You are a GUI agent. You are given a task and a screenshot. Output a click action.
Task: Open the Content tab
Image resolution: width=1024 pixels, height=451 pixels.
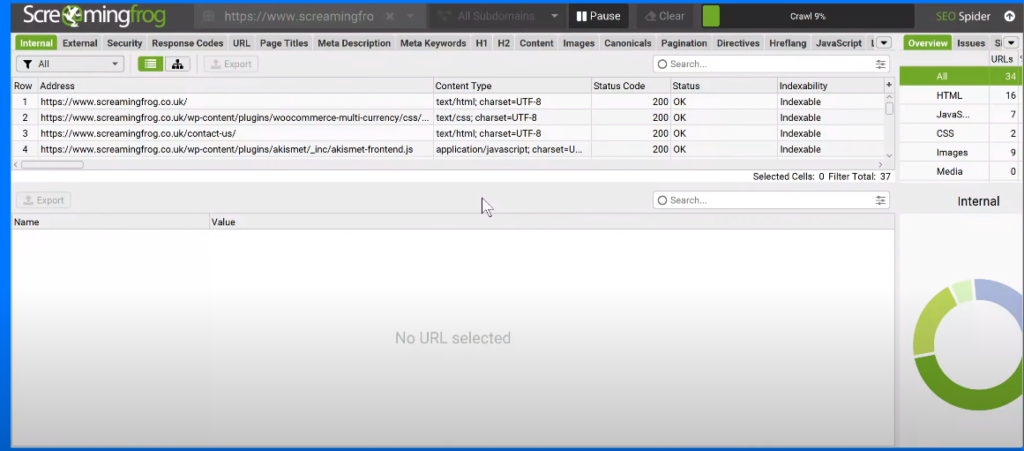(536, 43)
